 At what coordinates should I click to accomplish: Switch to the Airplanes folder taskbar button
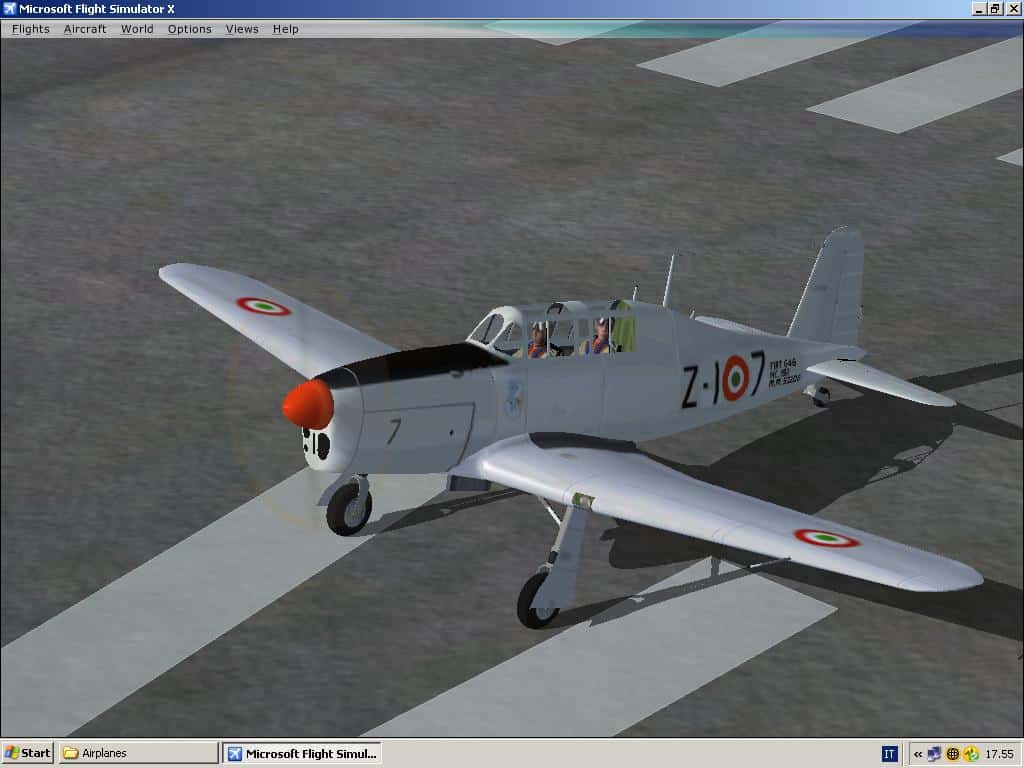(138, 753)
